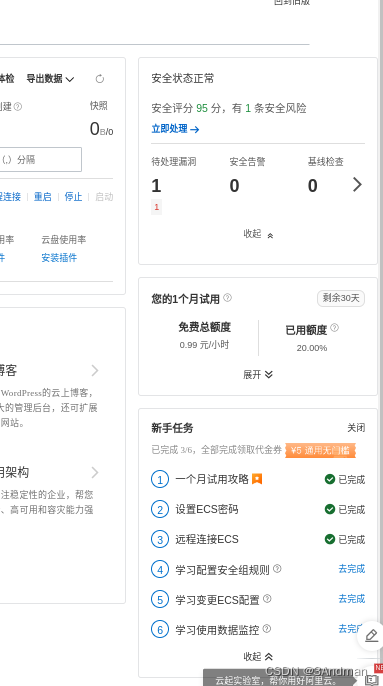
Task: Click the 剩余30天 badge
Action: click(341, 298)
